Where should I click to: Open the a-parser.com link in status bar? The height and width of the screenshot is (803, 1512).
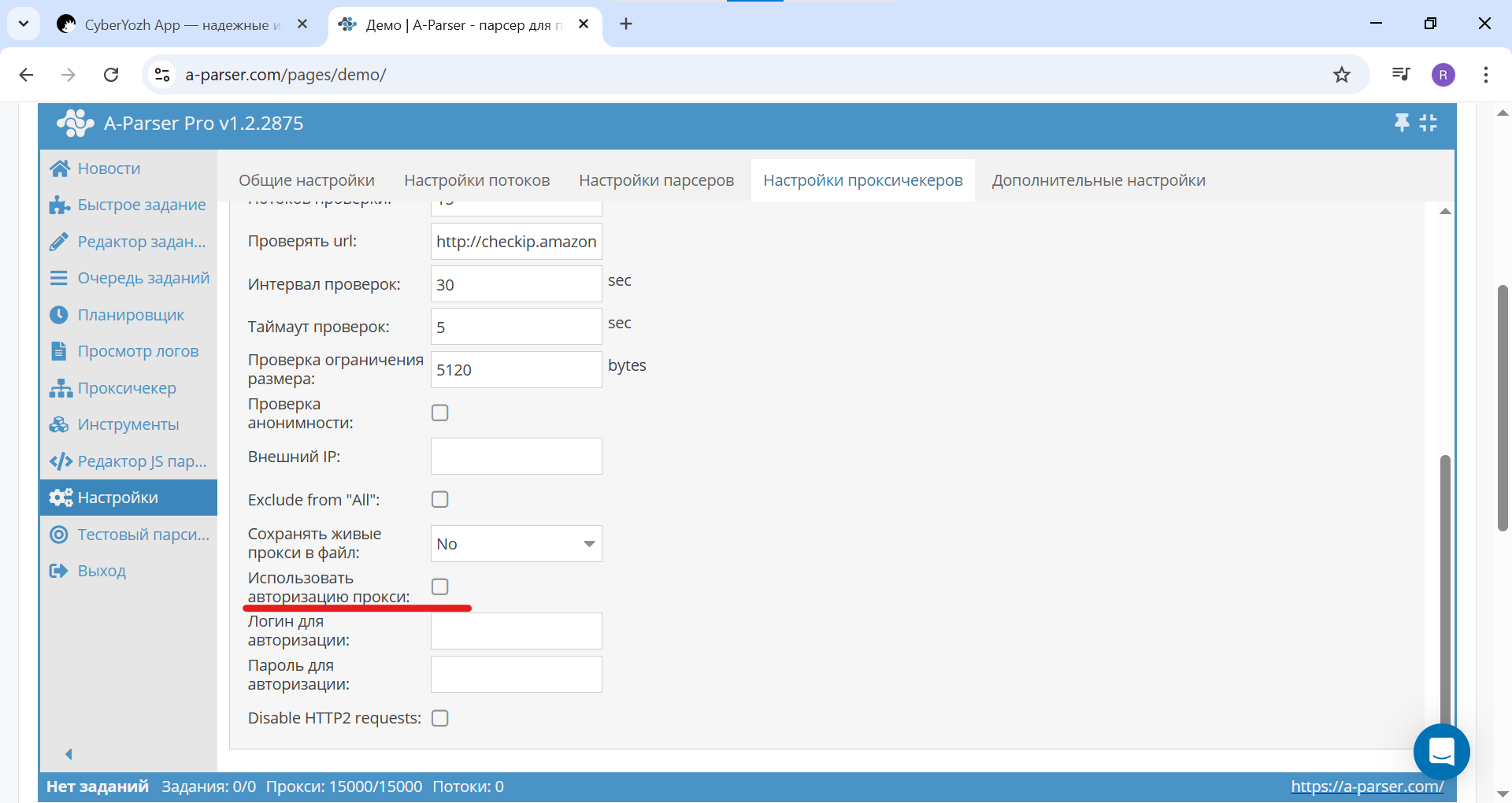tap(1366, 786)
